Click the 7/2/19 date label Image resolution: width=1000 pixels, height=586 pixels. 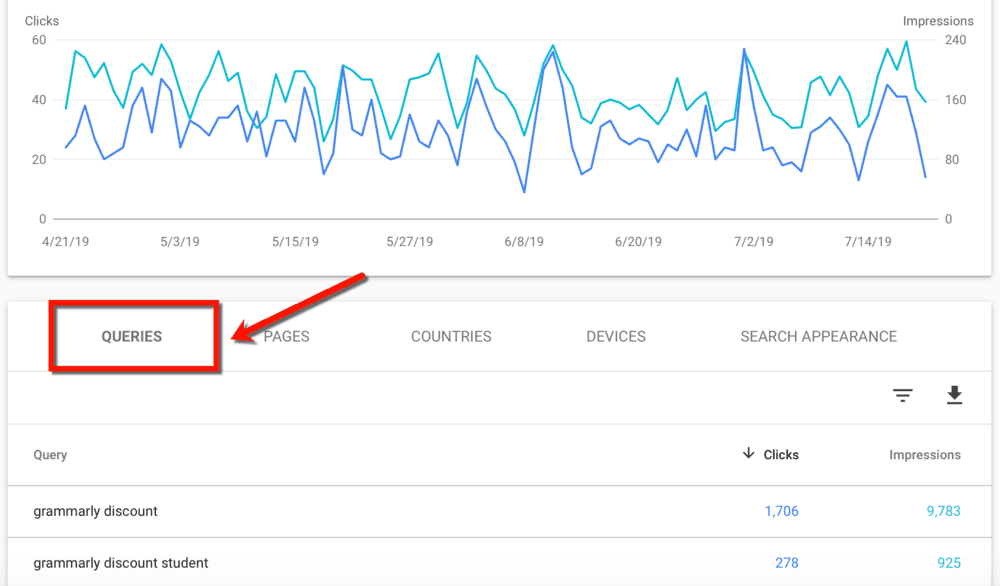[753, 242]
